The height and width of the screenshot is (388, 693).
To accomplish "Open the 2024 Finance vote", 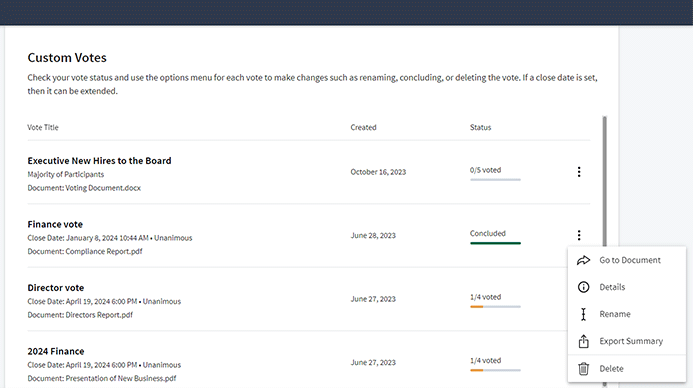I will (x=56, y=351).
